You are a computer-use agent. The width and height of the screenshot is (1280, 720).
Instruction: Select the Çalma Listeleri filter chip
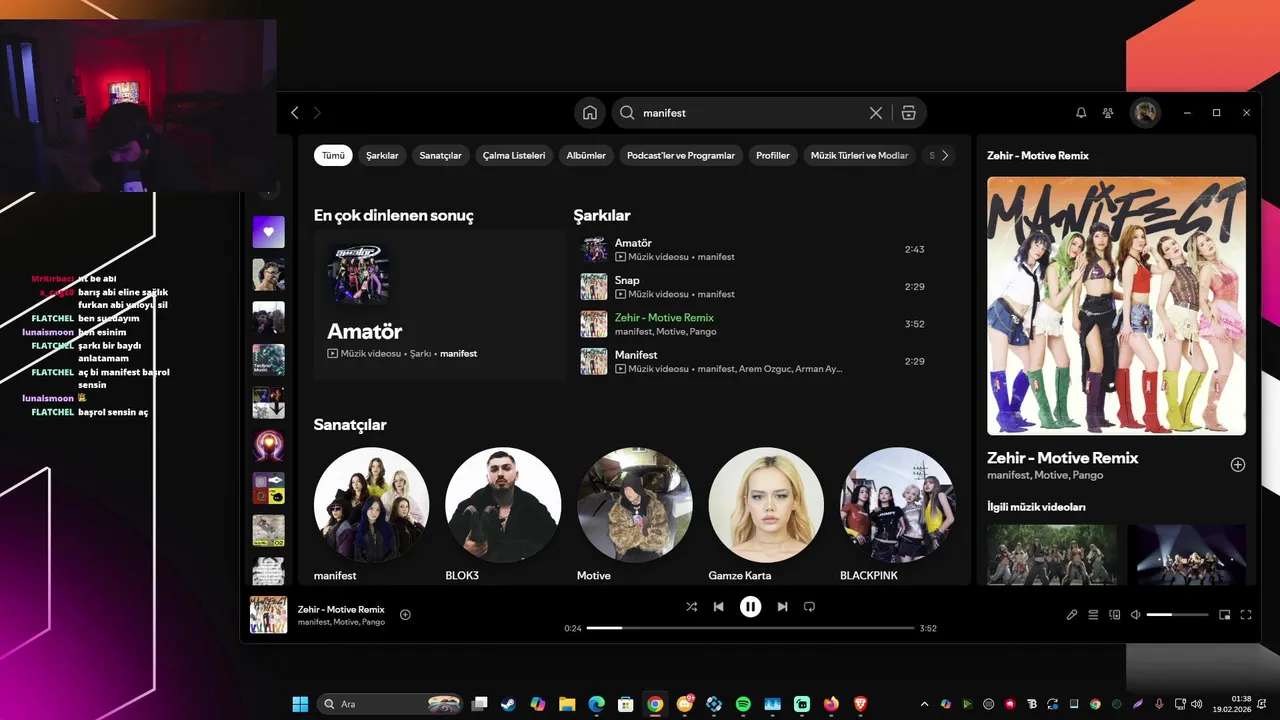tap(514, 155)
